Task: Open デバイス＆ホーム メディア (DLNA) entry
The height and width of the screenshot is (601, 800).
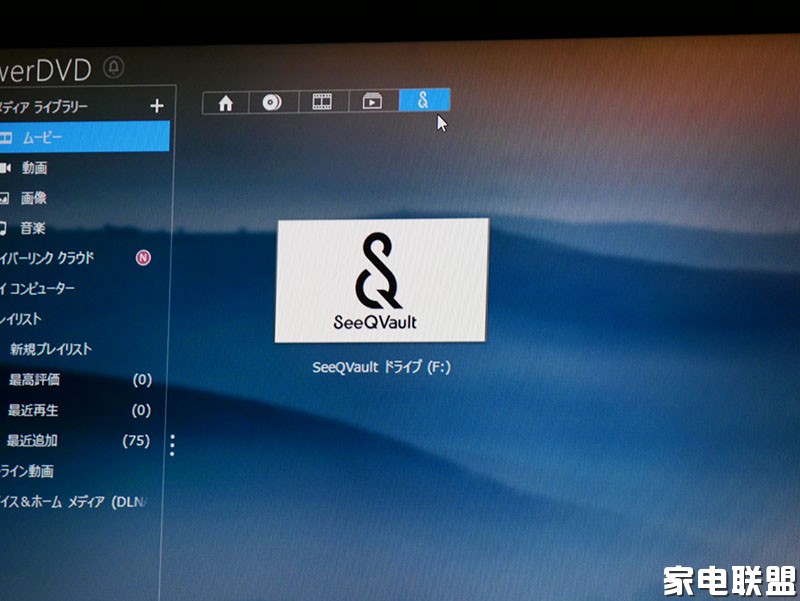Action: click(74, 502)
